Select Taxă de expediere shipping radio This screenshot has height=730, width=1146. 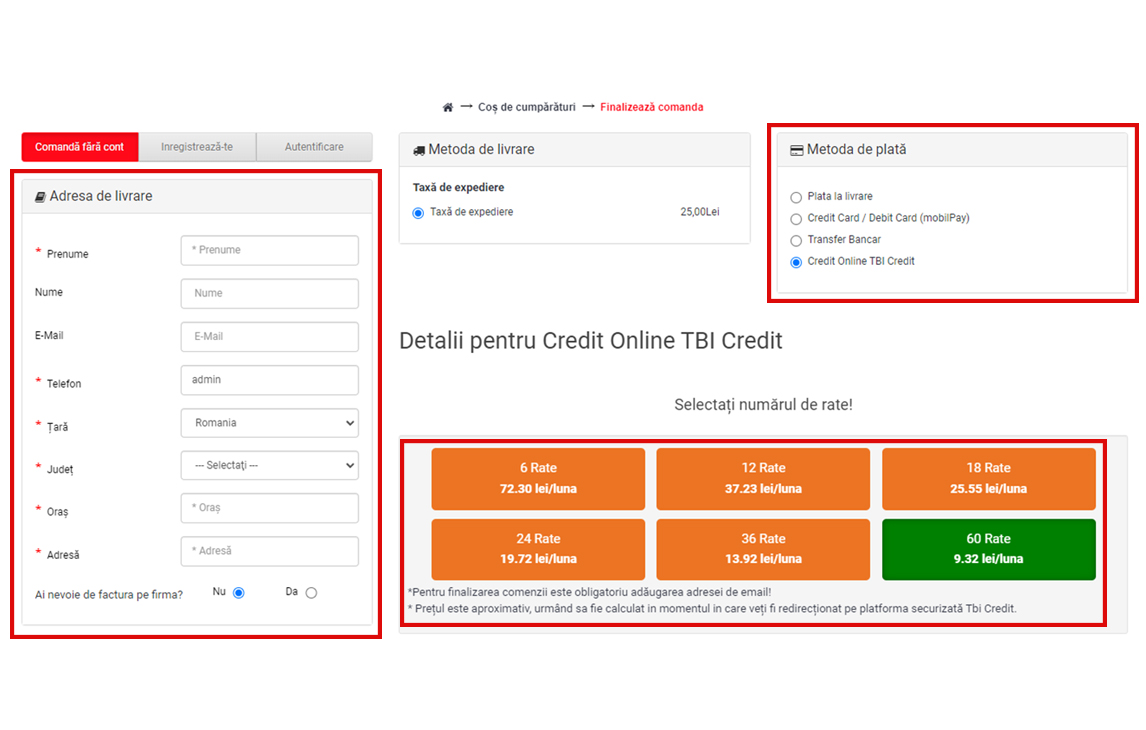point(418,213)
